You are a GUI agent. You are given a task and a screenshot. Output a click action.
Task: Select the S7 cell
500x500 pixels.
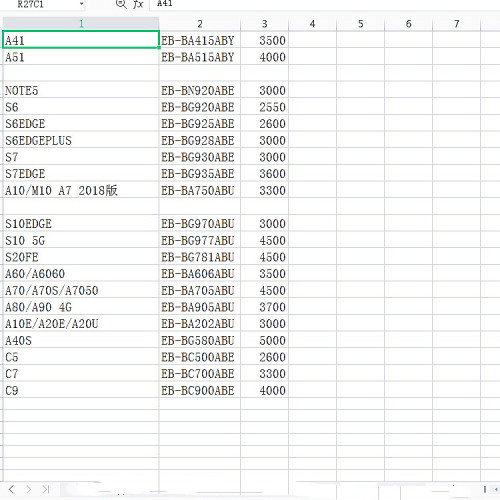[x=81, y=157]
